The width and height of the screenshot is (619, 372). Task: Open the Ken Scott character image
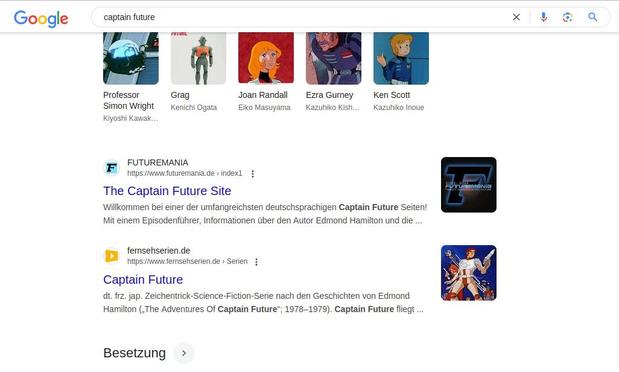[401, 58]
